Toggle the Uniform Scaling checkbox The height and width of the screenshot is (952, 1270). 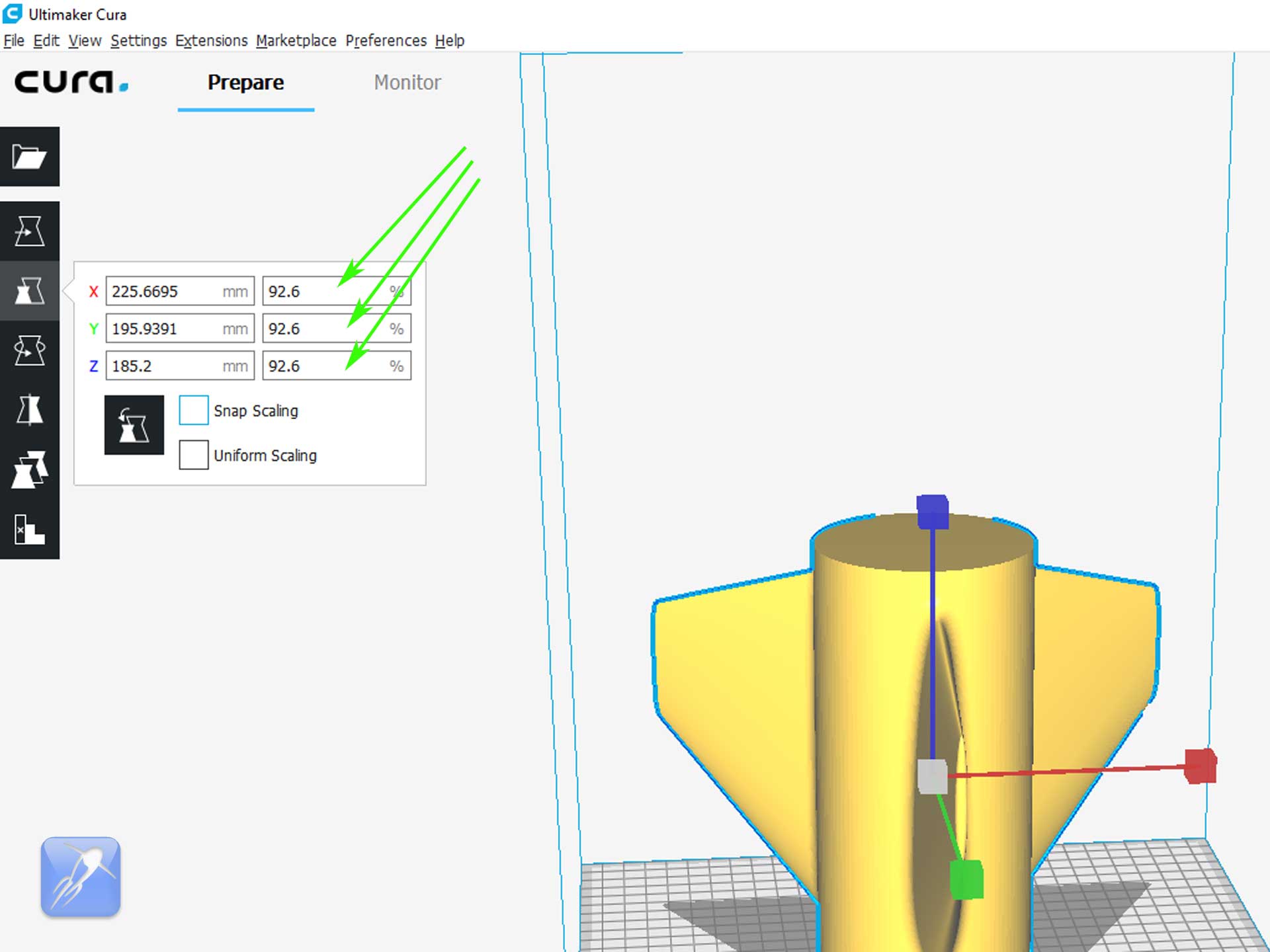click(194, 456)
